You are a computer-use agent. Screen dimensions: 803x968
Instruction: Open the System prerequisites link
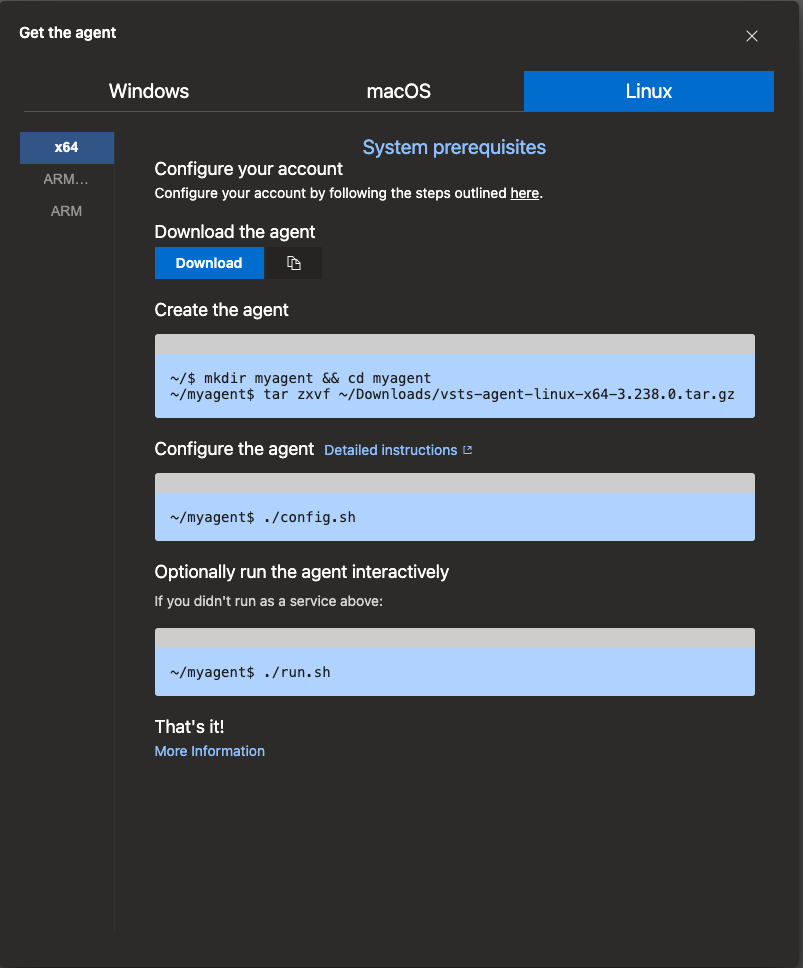coord(454,148)
